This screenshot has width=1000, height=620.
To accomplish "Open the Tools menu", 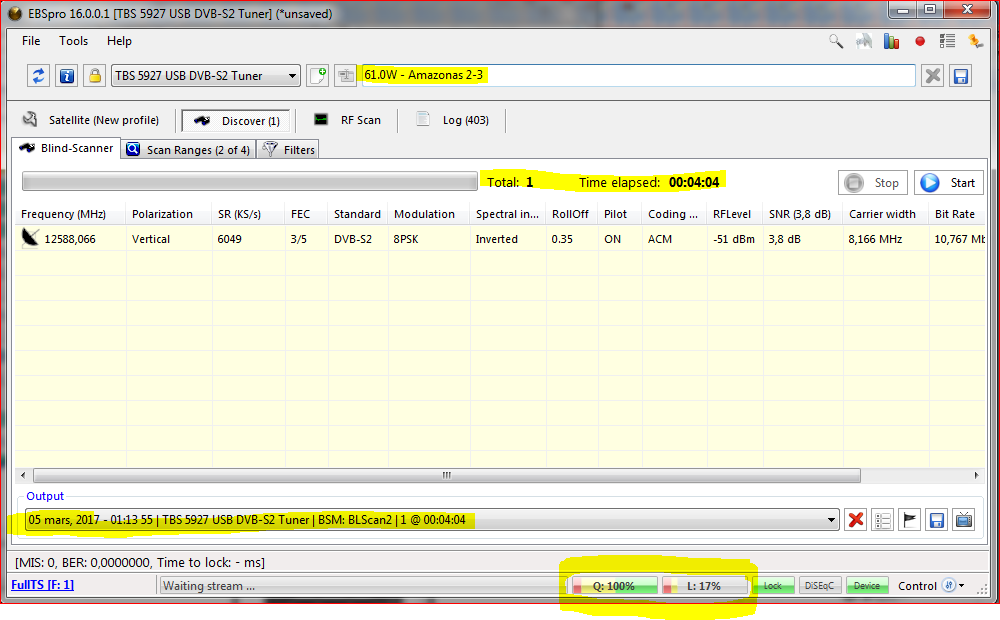I will coord(73,41).
